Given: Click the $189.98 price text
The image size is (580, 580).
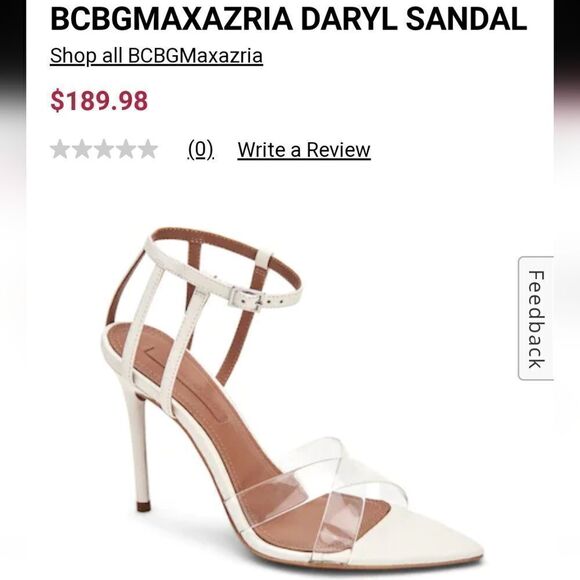Looking at the screenshot, I should point(99,101).
